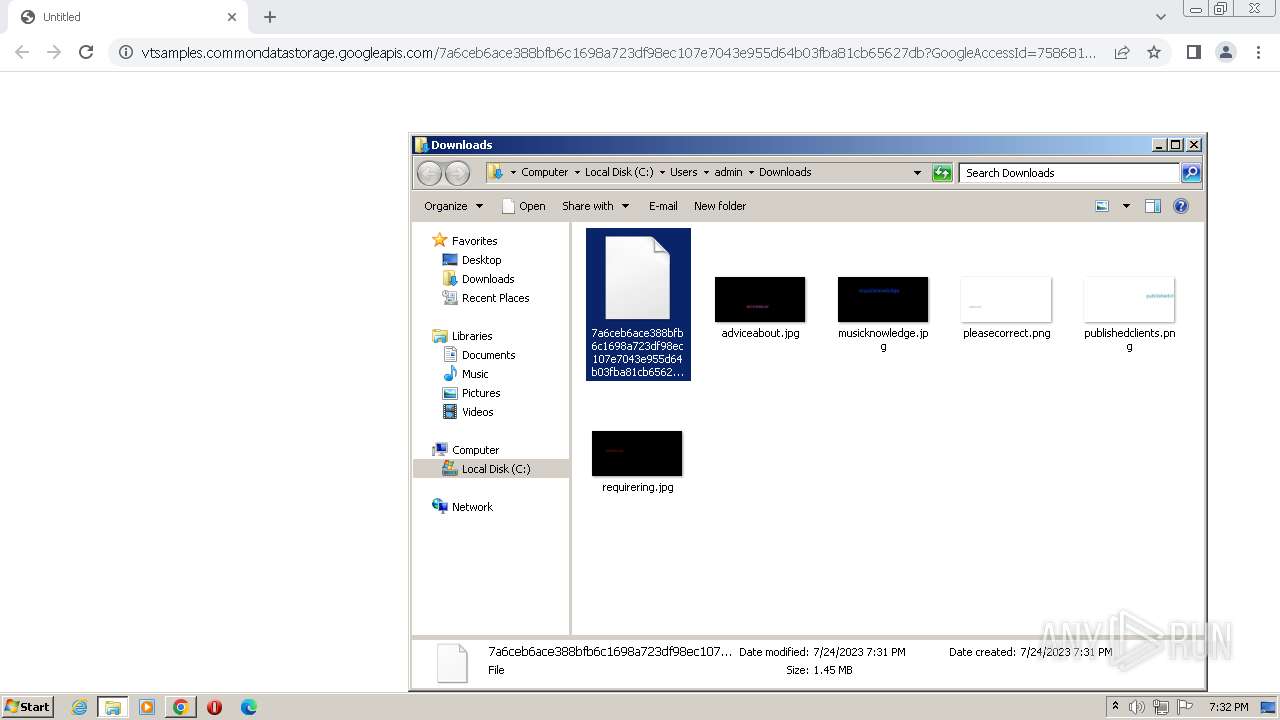Select the 7a6ceb6ace388bfb file icon
The height and width of the screenshot is (720, 1280).
[x=638, y=279]
